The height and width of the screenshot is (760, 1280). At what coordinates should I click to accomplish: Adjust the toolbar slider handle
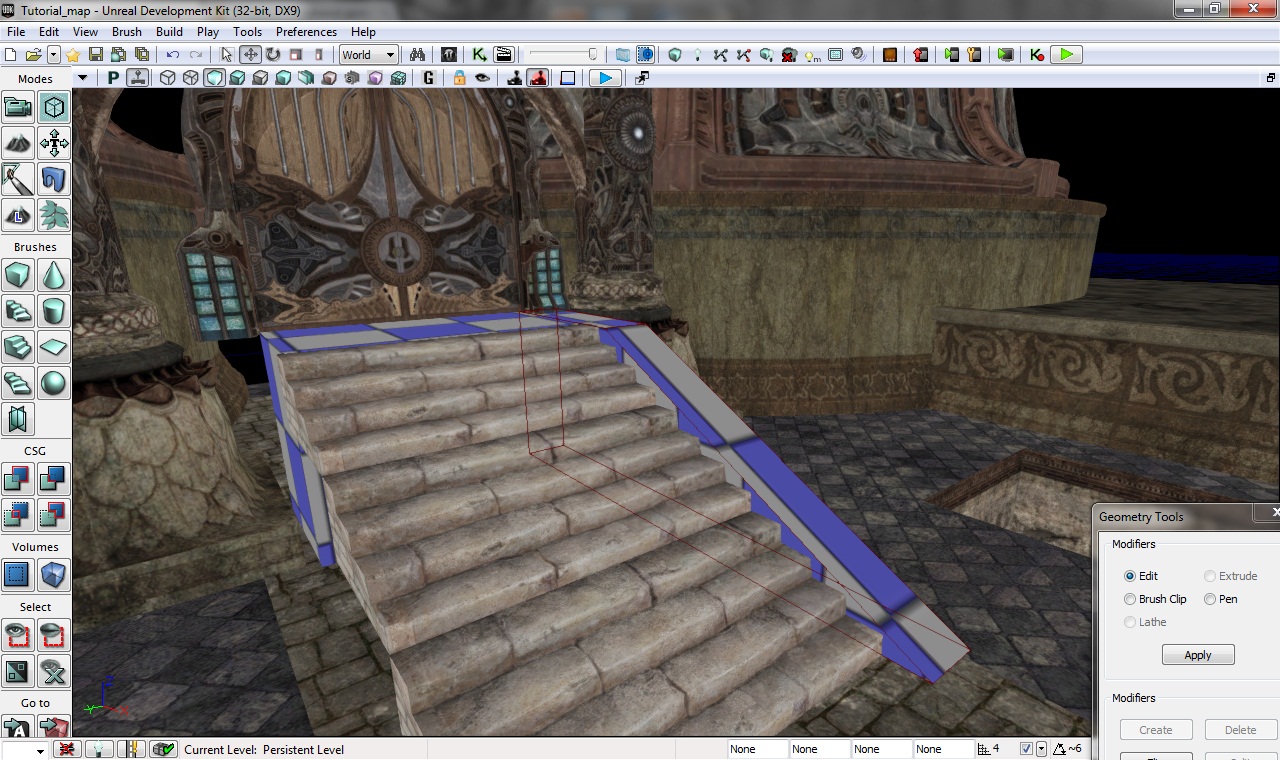click(592, 55)
